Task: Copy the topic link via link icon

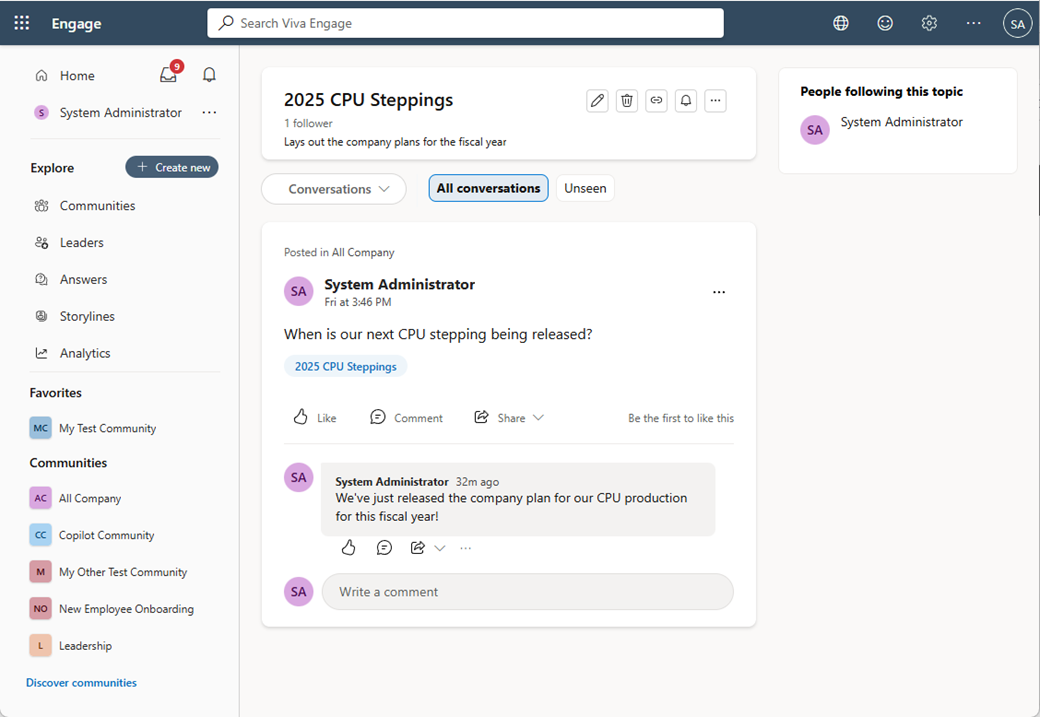Action: click(x=656, y=100)
